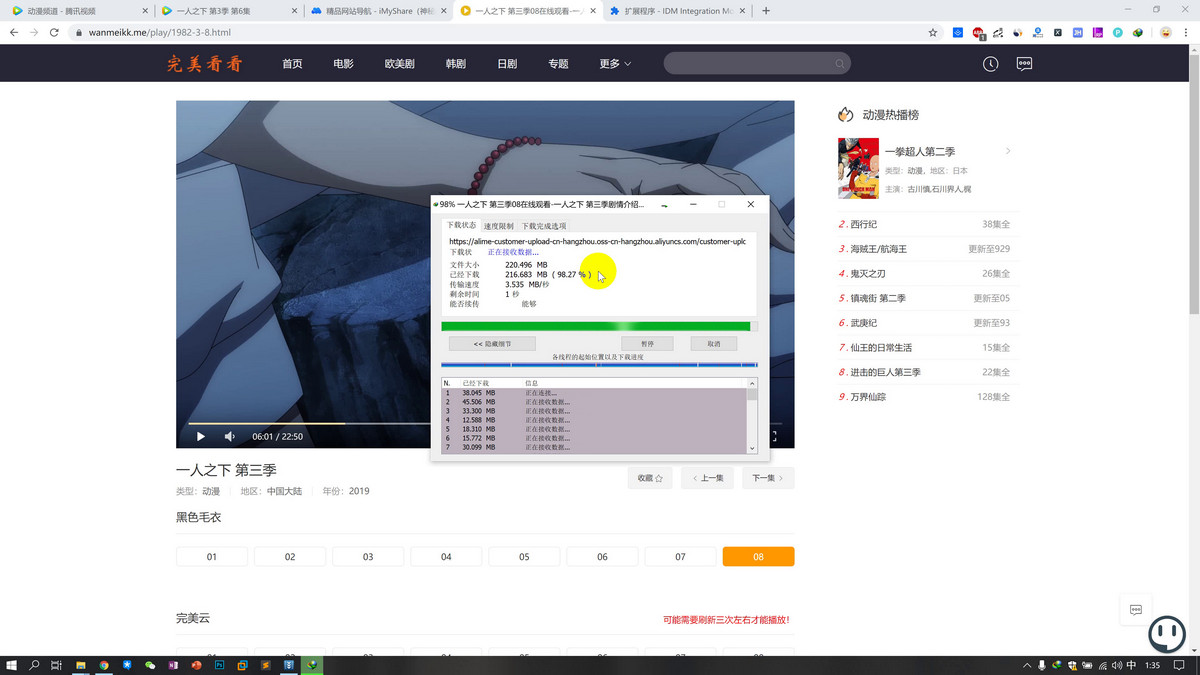Click the message bubble icon in site header
The height and width of the screenshot is (675, 1200).
point(1023,63)
